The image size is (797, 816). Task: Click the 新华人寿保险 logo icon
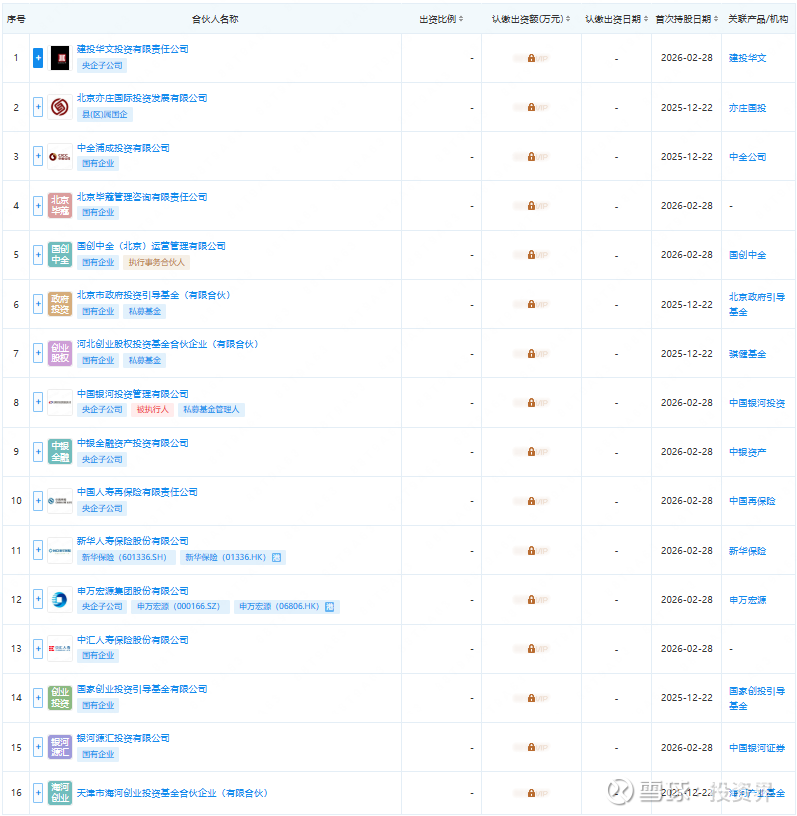60,550
